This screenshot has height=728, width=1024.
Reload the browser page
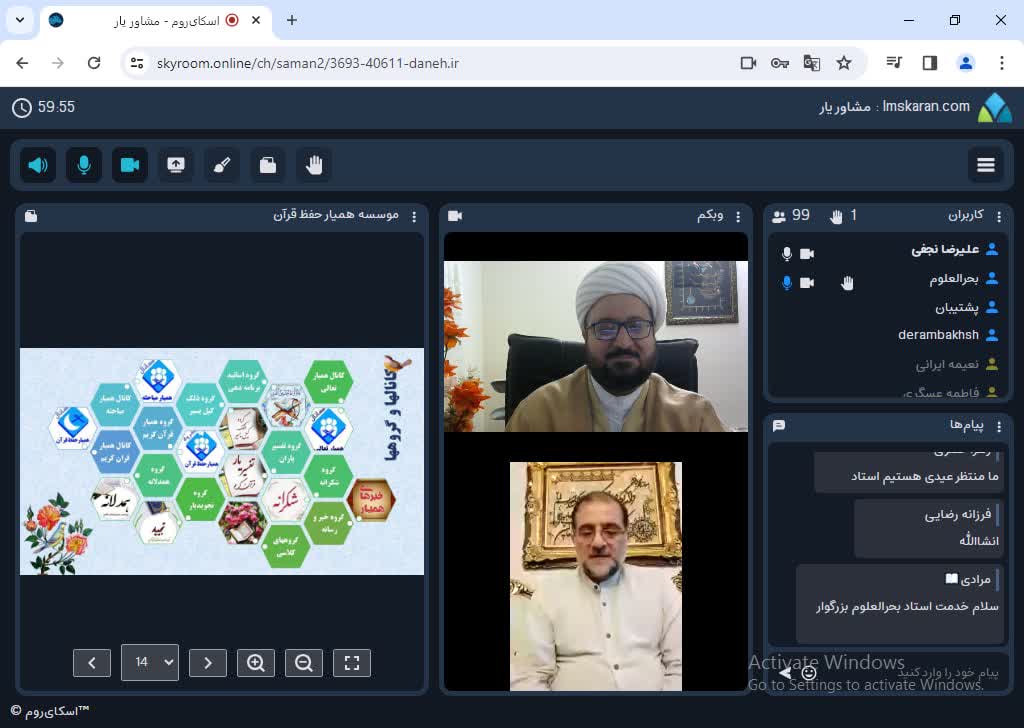(x=94, y=63)
